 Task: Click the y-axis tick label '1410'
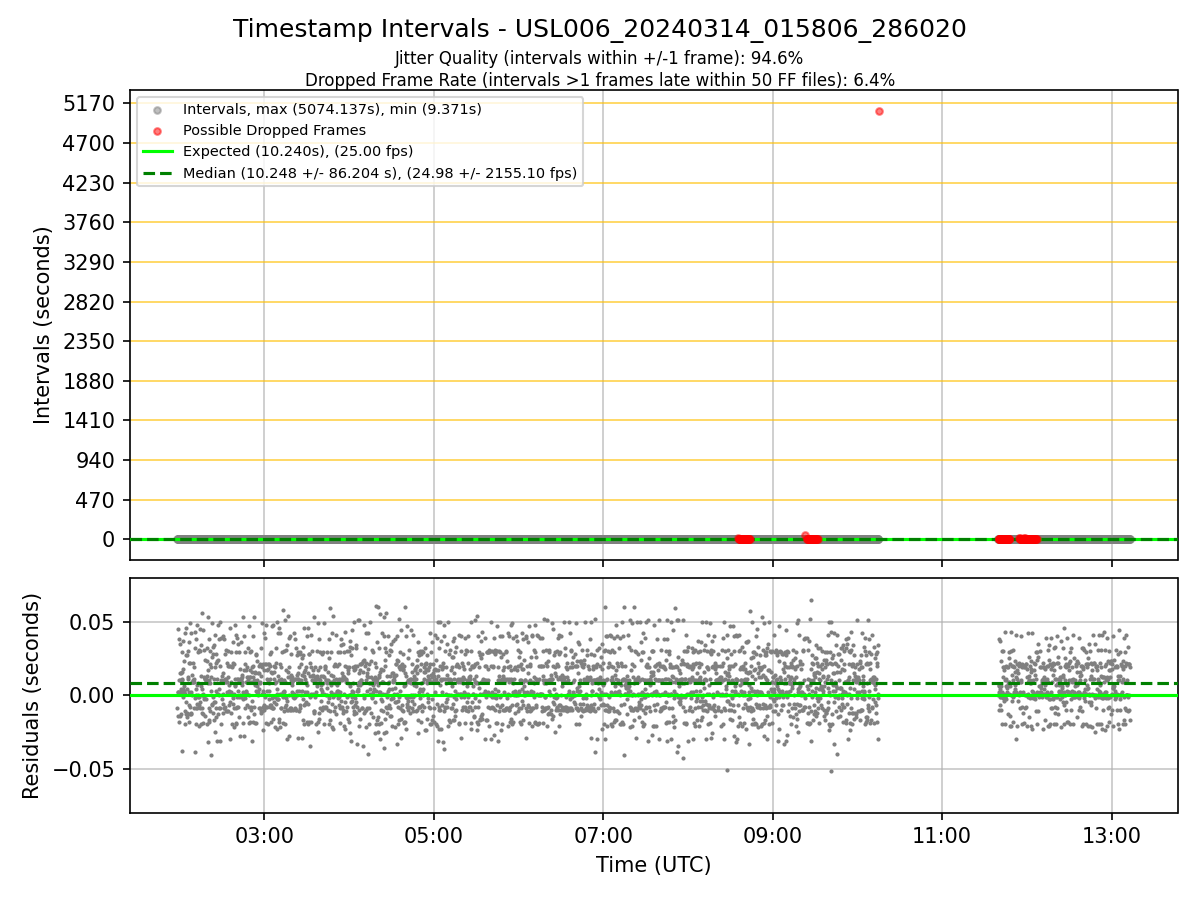(90, 420)
